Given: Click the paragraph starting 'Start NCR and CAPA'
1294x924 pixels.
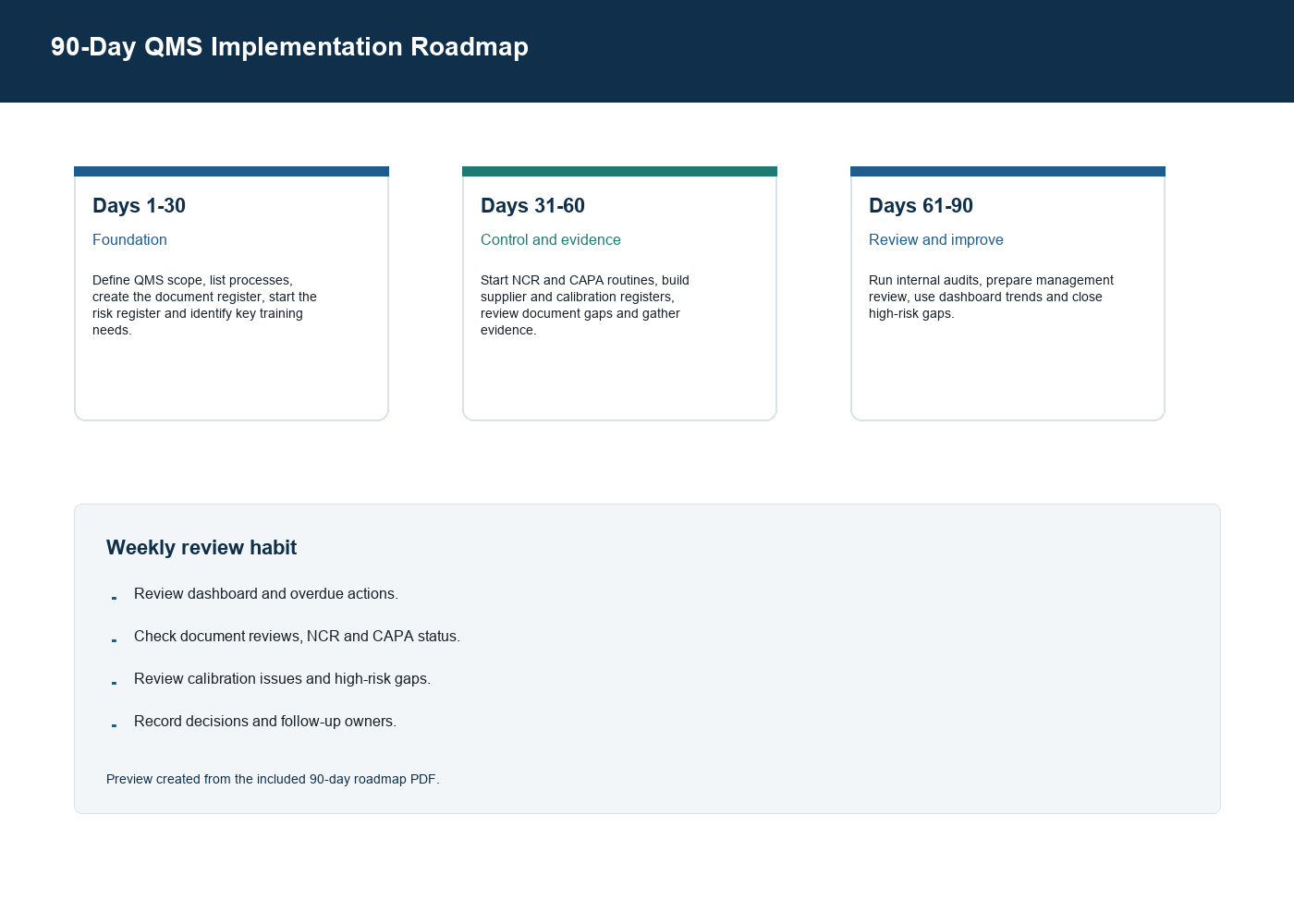Looking at the screenshot, I should pos(585,305).
